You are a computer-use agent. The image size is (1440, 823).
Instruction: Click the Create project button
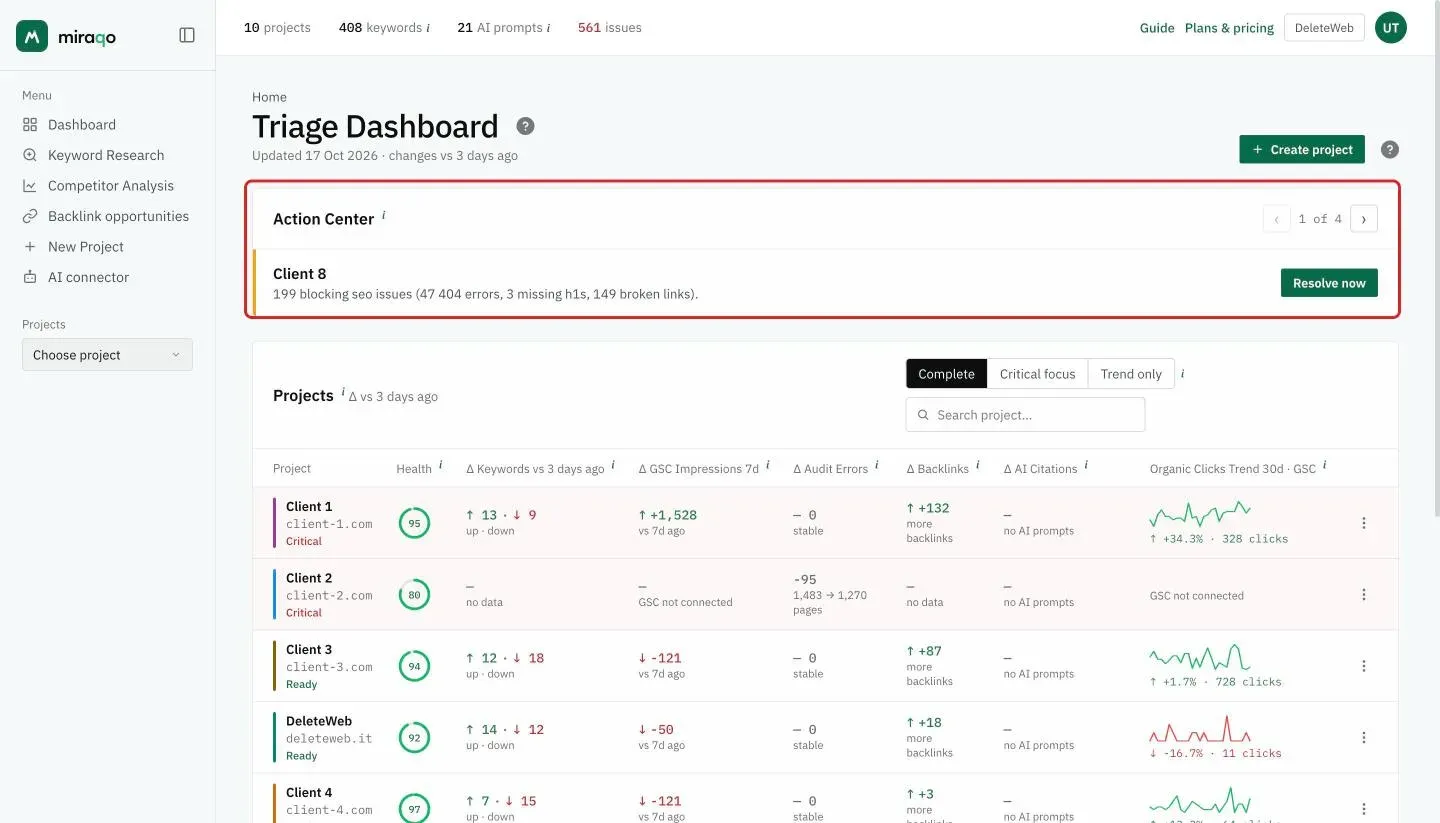click(x=1302, y=150)
